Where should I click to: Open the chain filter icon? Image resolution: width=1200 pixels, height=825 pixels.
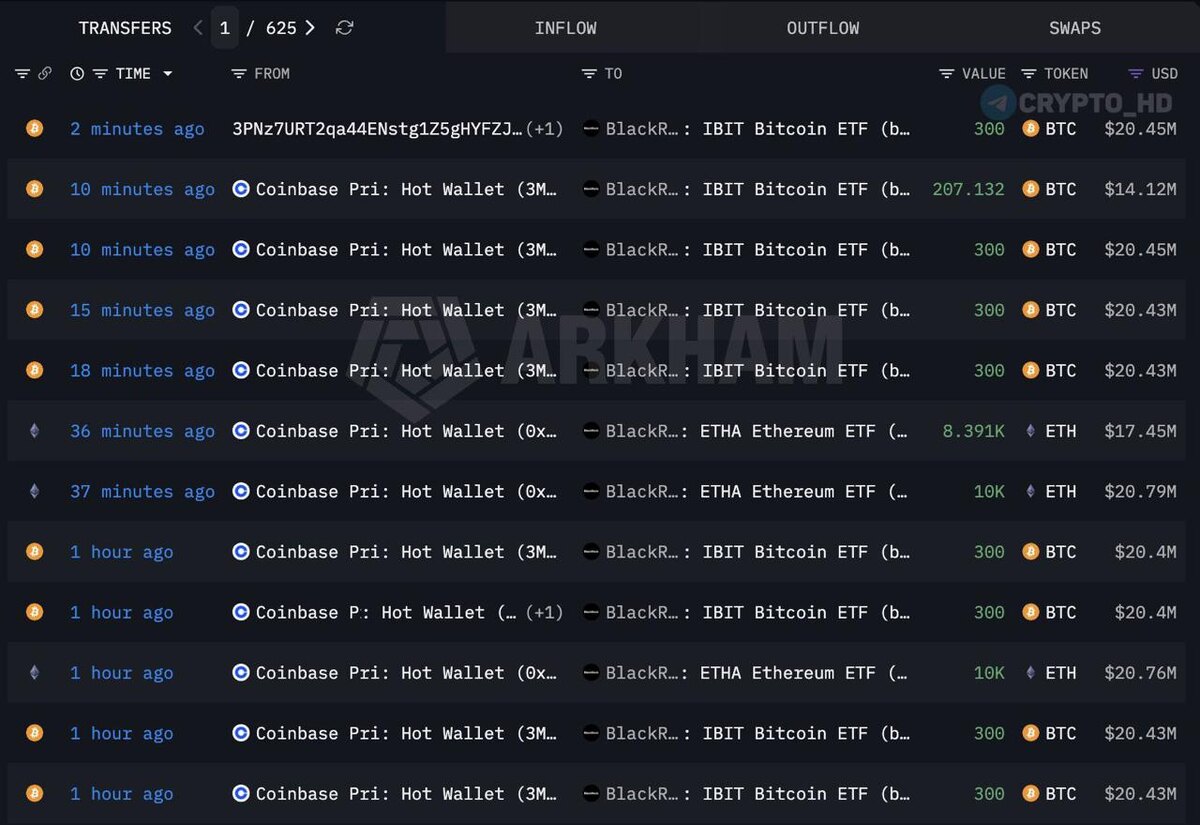22,74
